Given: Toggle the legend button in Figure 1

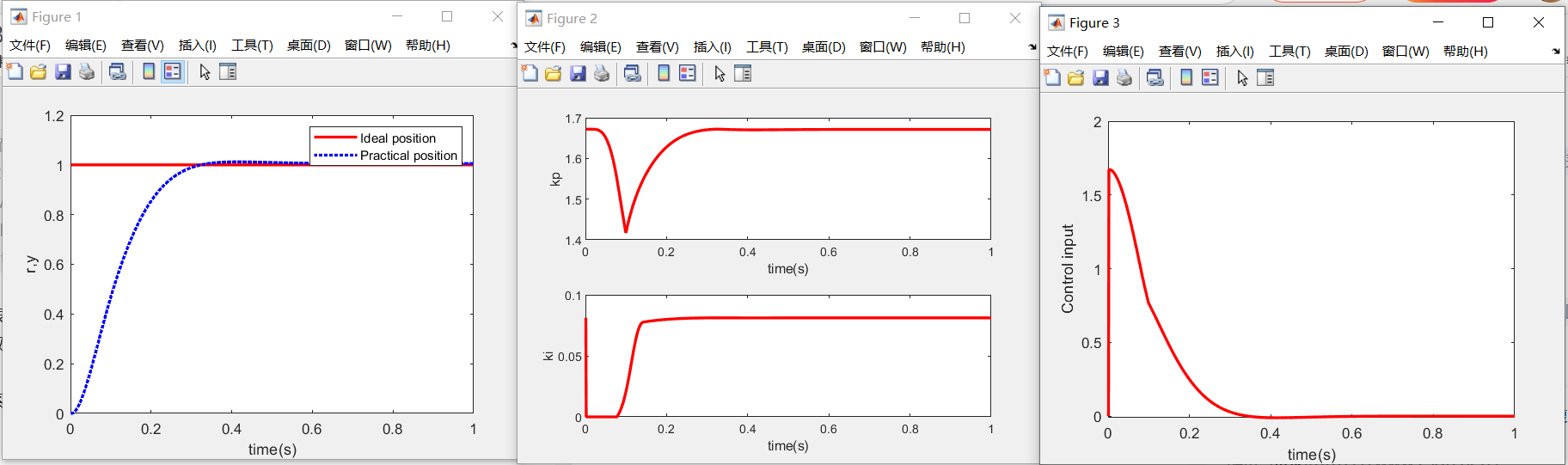Looking at the screenshot, I should coord(173,72).
